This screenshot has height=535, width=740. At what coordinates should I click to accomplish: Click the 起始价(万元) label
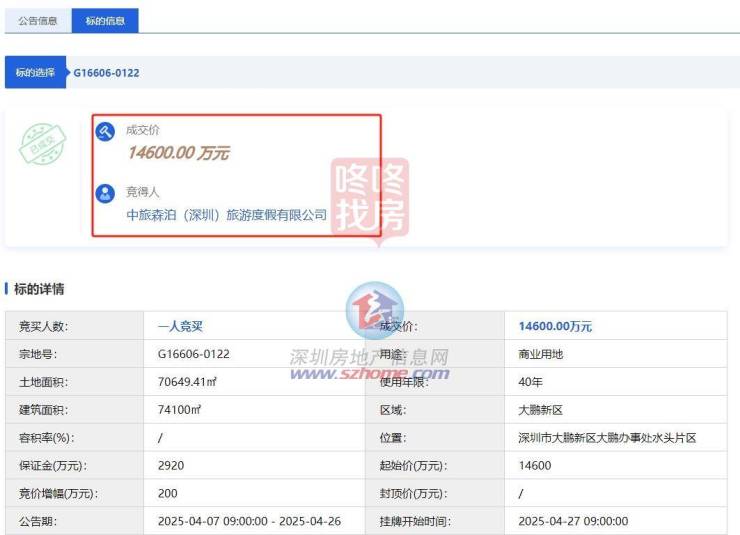413,466
